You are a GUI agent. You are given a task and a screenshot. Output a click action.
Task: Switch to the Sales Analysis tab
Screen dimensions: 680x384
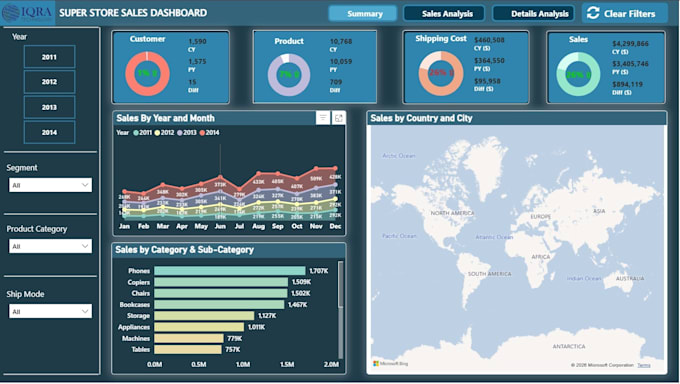click(x=445, y=13)
